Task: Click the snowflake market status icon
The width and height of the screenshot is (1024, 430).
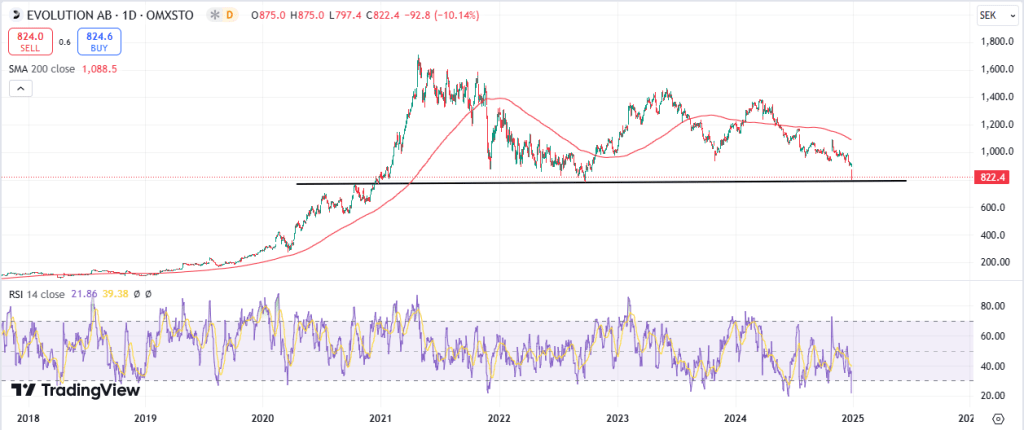Action: pyautogui.click(x=211, y=15)
